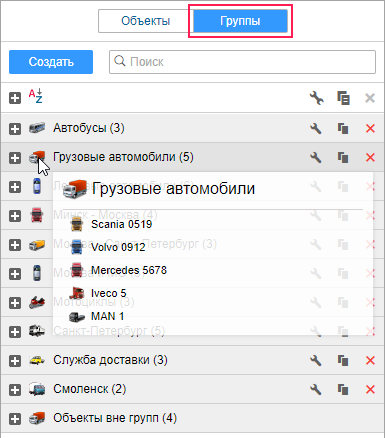Expand Объекты вне групп list

[x=15, y=419]
